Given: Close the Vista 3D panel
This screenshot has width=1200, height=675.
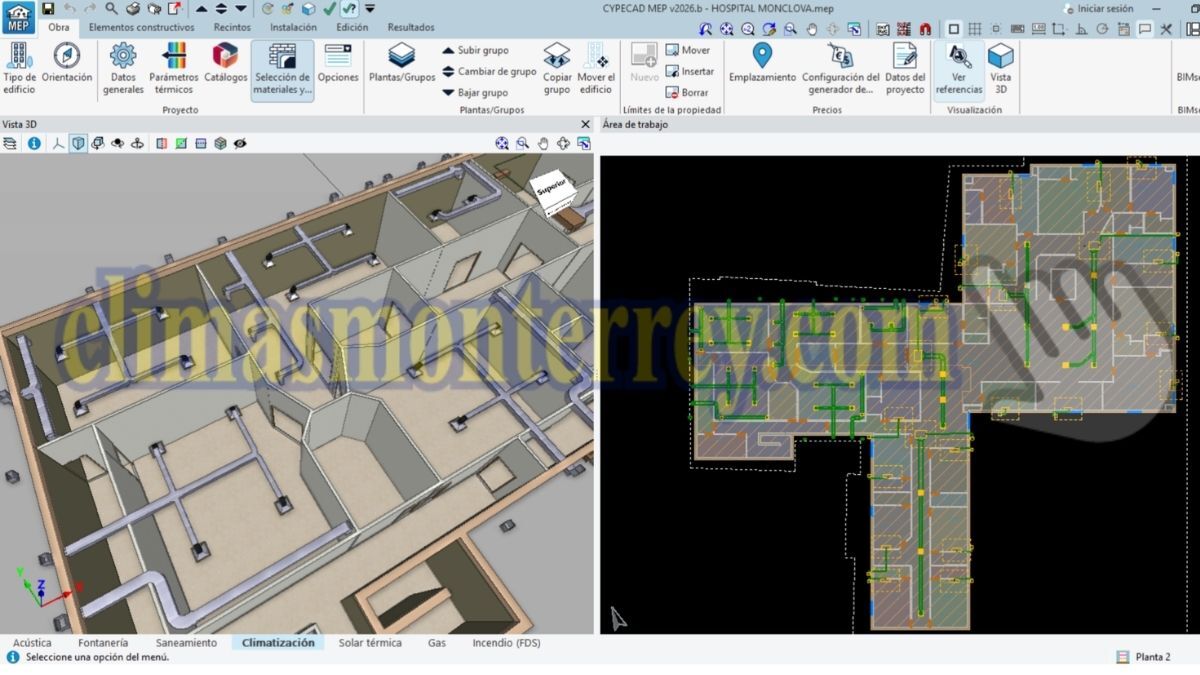Looking at the screenshot, I should pyautogui.click(x=585, y=124).
